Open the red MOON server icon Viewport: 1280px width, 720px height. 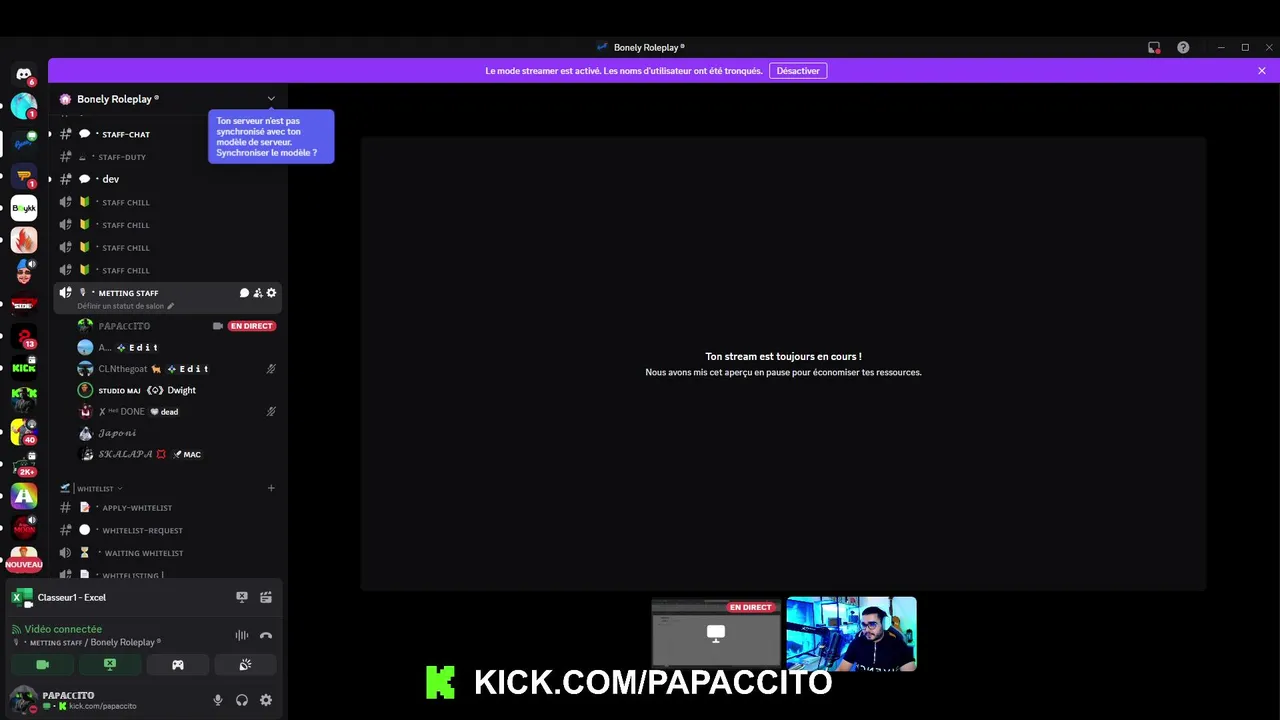click(x=24, y=527)
